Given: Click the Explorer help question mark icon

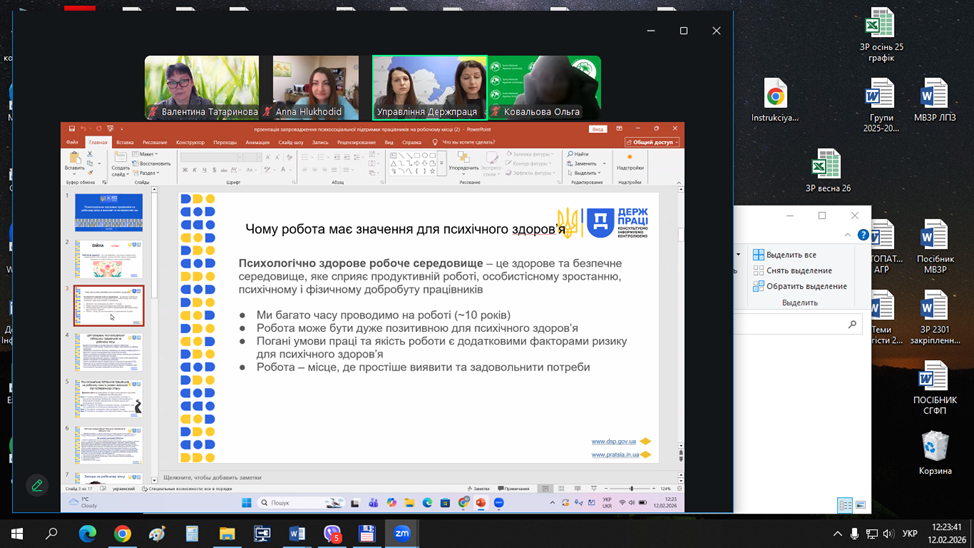Looking at the screenshot, I should pyautogui.click(x=863, y=235).
